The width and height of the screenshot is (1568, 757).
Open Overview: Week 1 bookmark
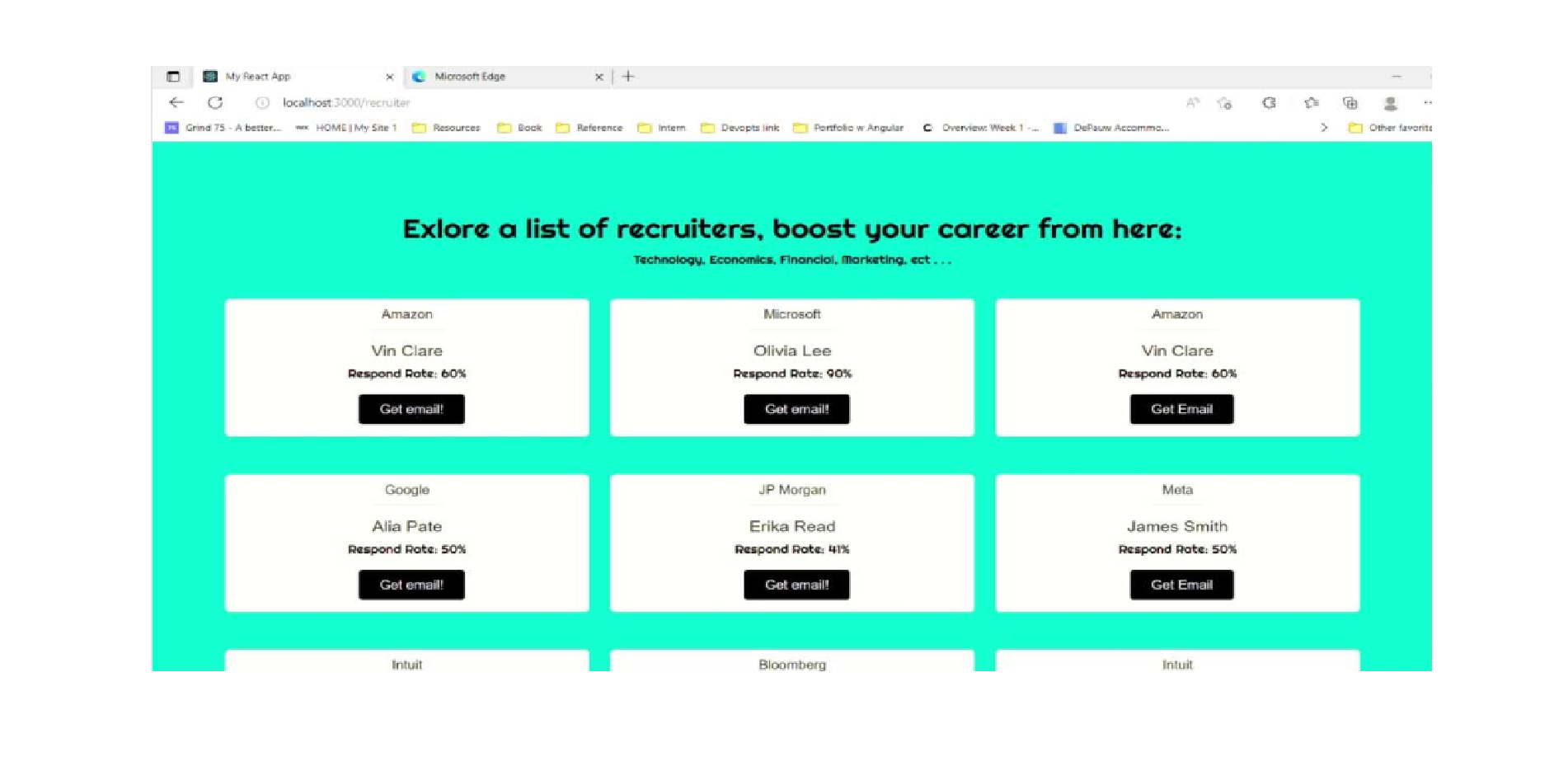point(980,128)
